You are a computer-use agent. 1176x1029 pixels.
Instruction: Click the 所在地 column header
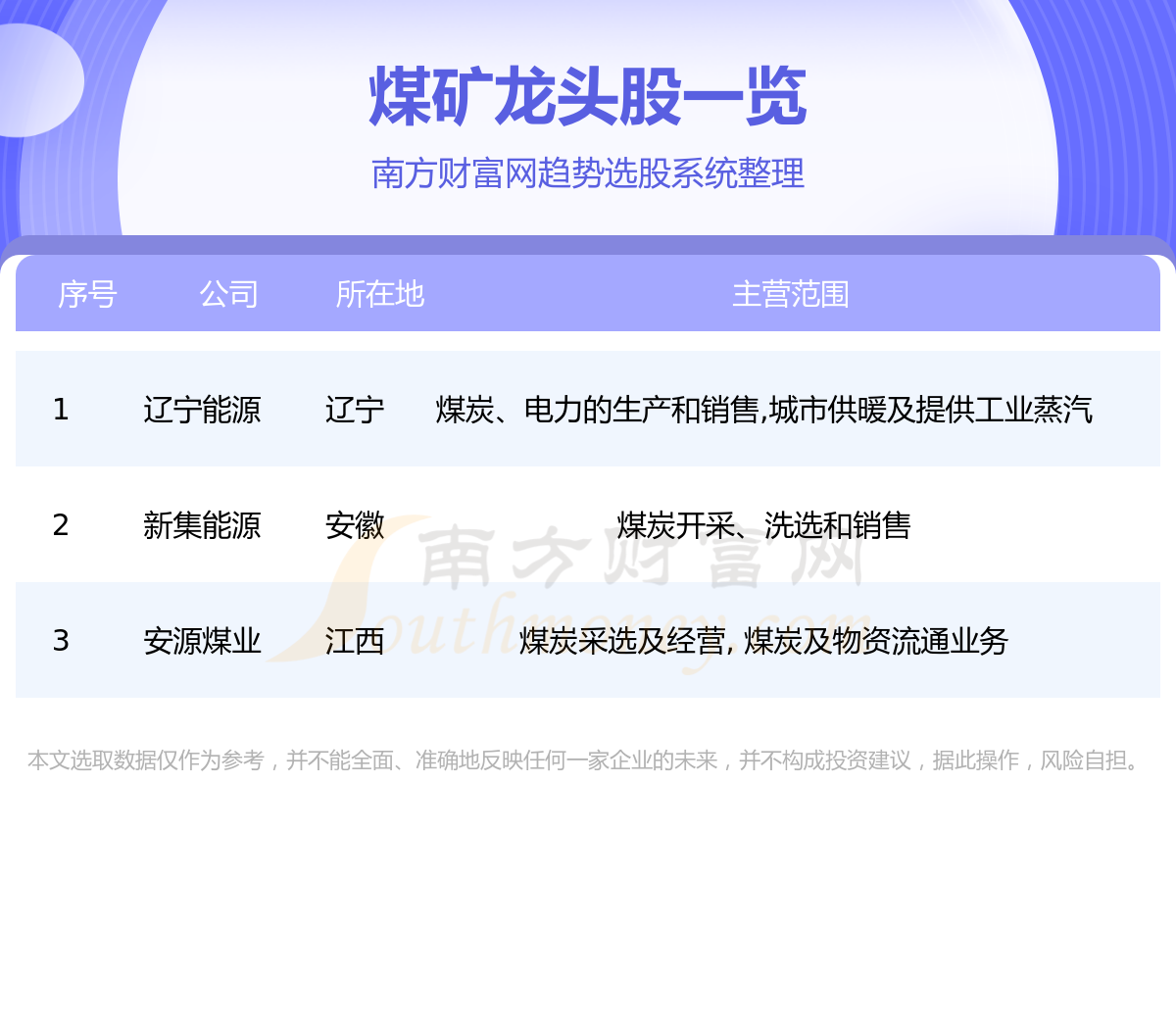(x=379, y=294)
